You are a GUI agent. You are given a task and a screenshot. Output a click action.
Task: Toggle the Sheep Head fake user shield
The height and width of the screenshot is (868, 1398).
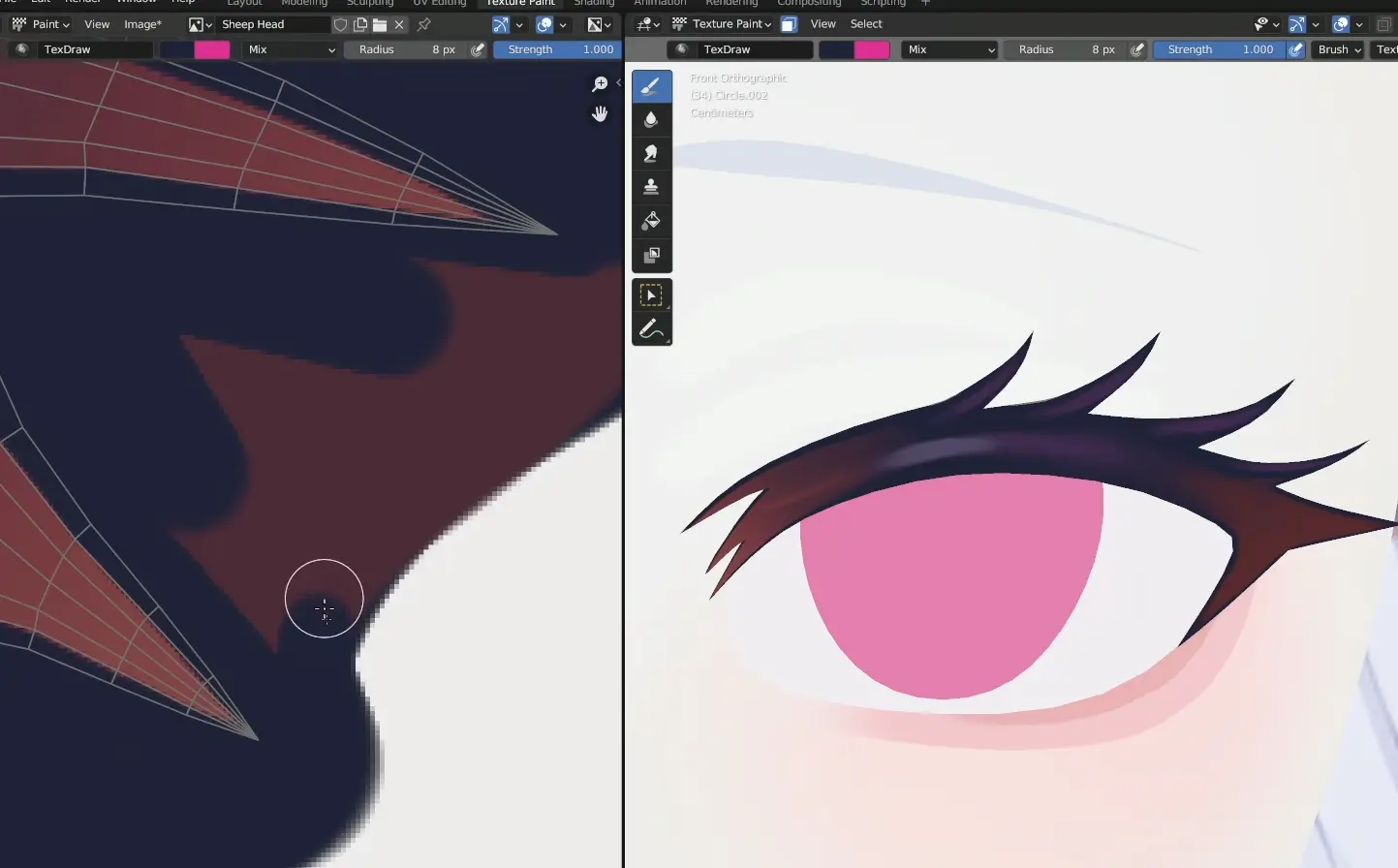[340, 24]
